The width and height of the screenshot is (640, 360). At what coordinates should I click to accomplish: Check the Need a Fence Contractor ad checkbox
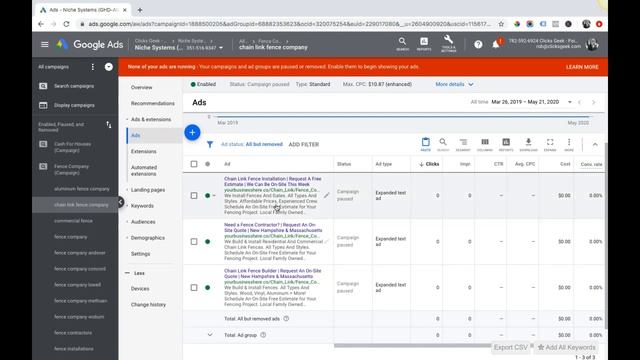pyautogui.click(x=194, y=242)
